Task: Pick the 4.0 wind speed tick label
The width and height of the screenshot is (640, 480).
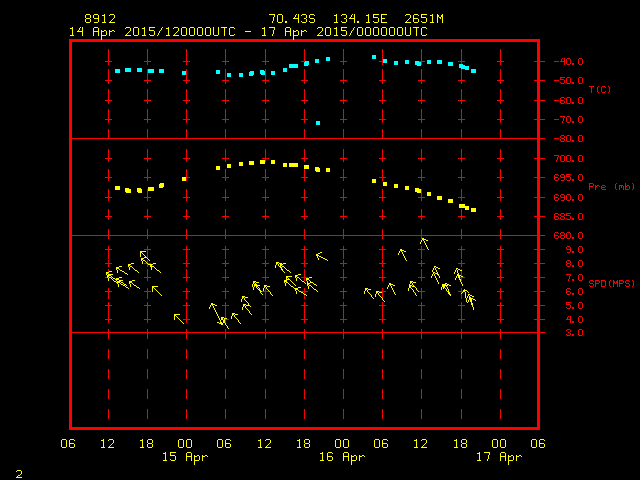Action: 574,320
